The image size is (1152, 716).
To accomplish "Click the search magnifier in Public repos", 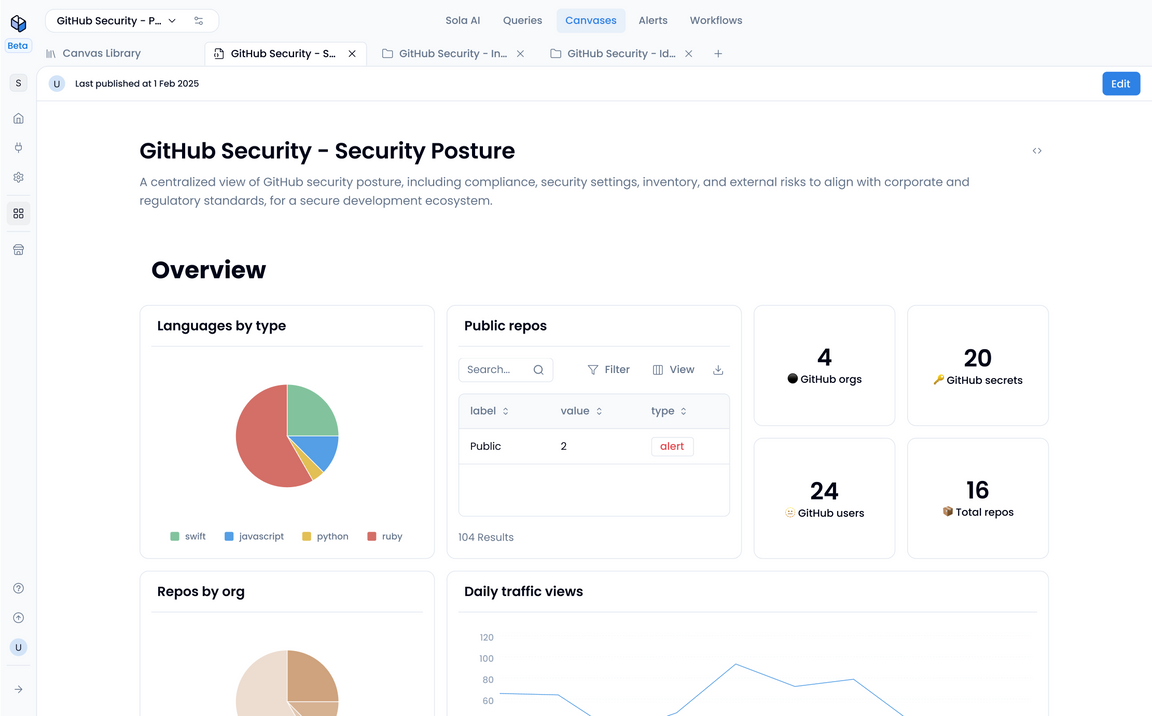I will point(539,370).
